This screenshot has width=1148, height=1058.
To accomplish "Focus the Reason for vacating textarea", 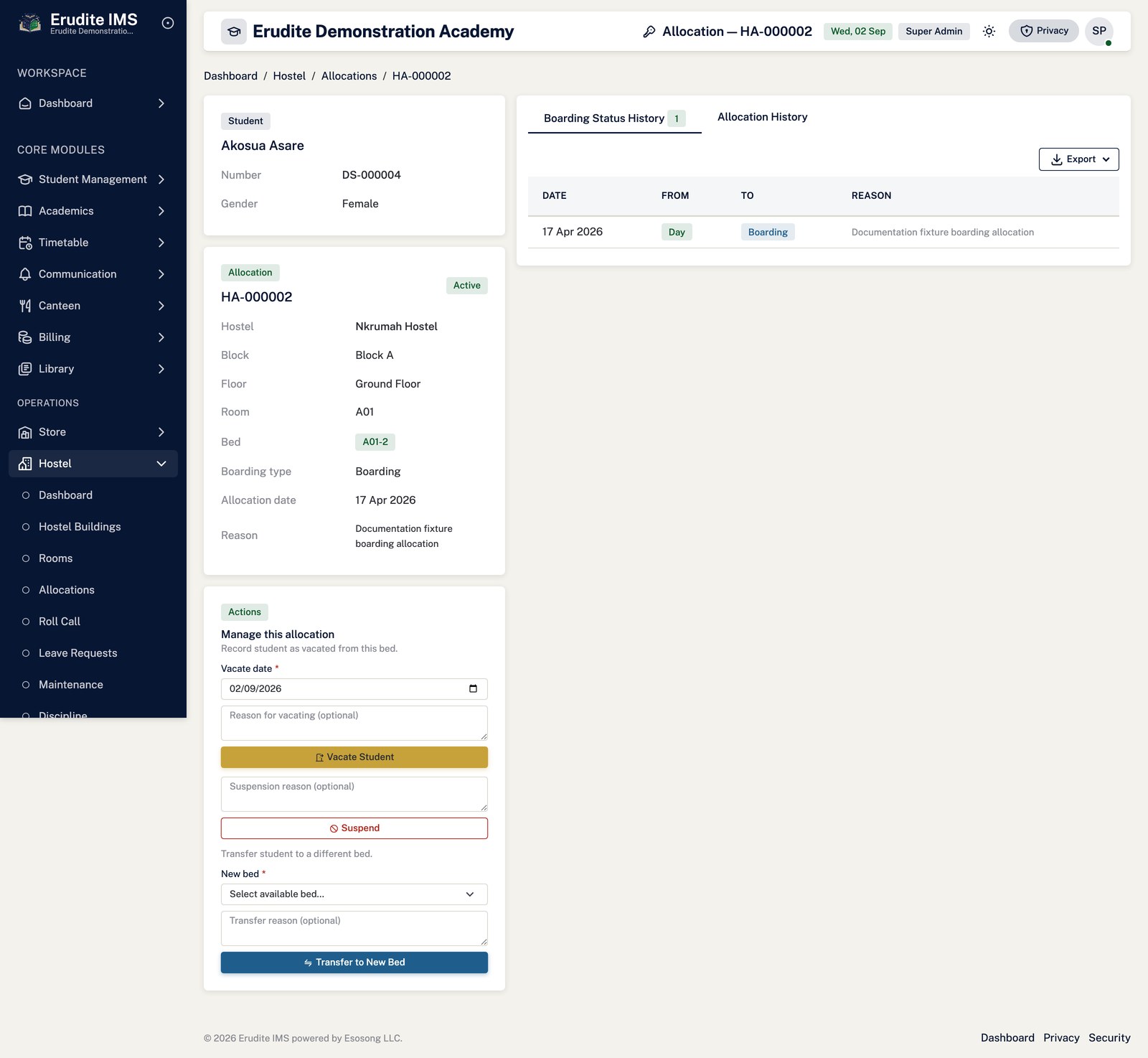I will pyautogui.click(x=354, y=723).
